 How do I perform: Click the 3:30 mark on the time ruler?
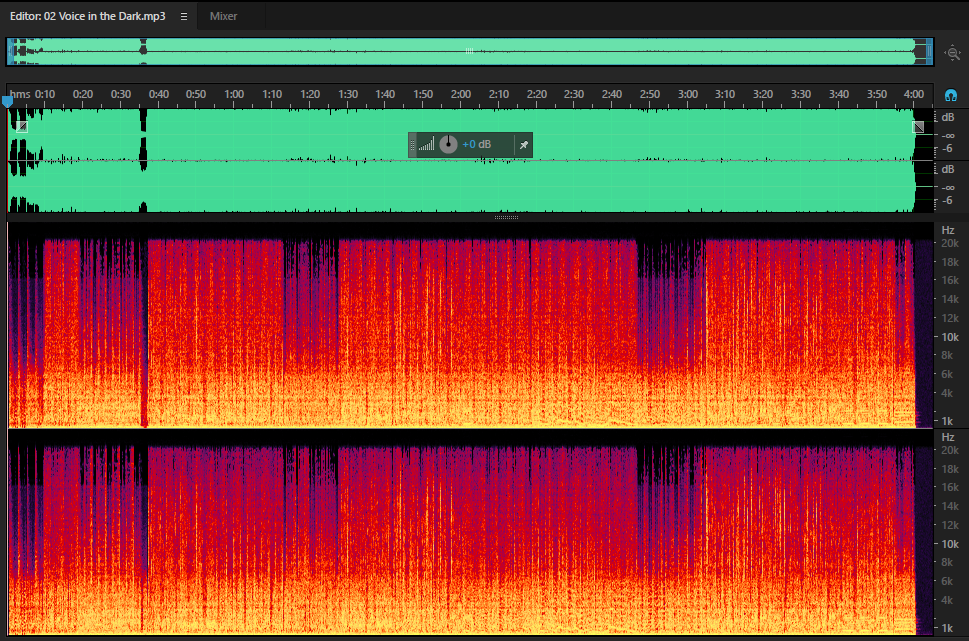coord(801,95)
